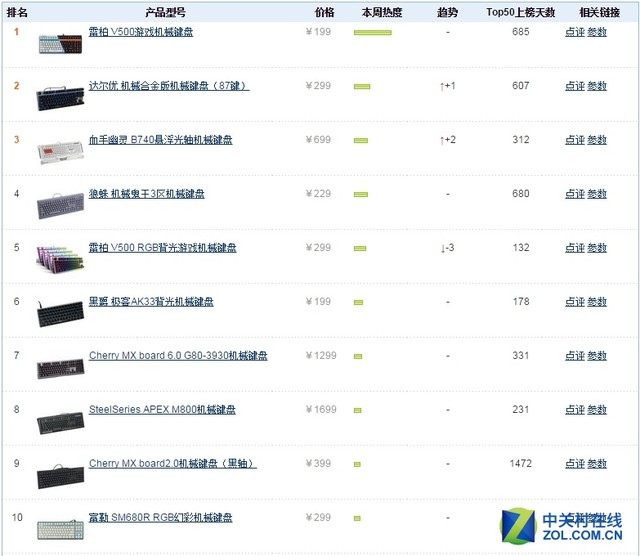This screenshot has width=640, height=556.
Task: Open 点评 for 狼蛛 机械鬼王3区
Action: pos(575,193)
